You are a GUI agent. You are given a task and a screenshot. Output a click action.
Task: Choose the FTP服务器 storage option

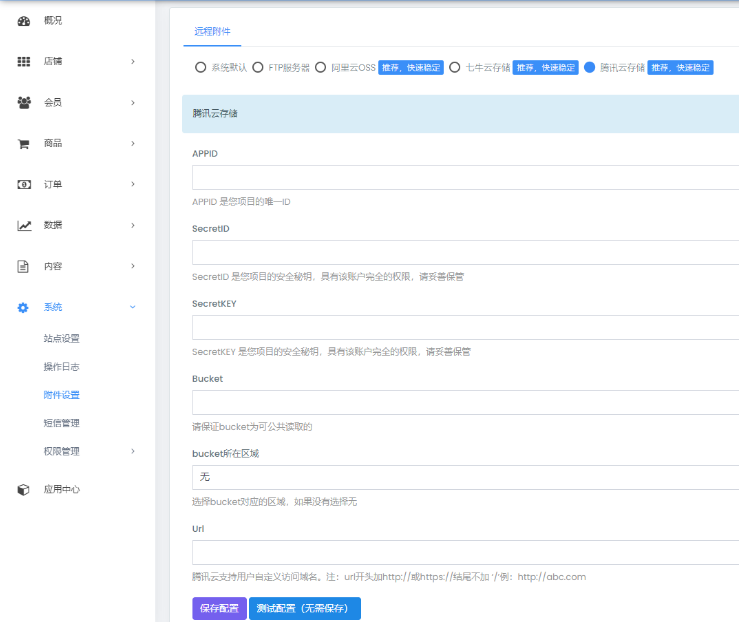coord(258,68)
